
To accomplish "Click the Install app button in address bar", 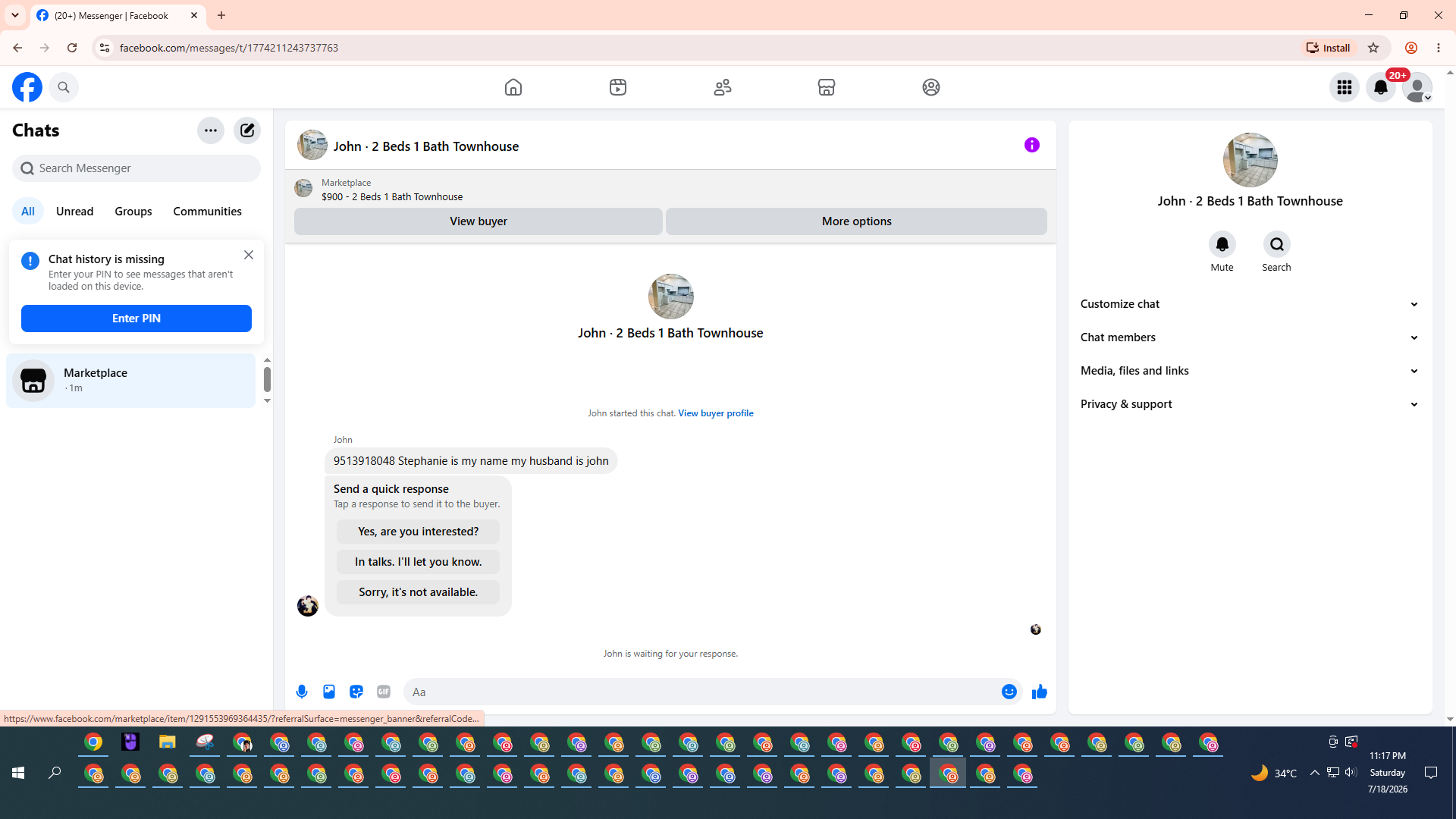I will [x=1328, y=48].
